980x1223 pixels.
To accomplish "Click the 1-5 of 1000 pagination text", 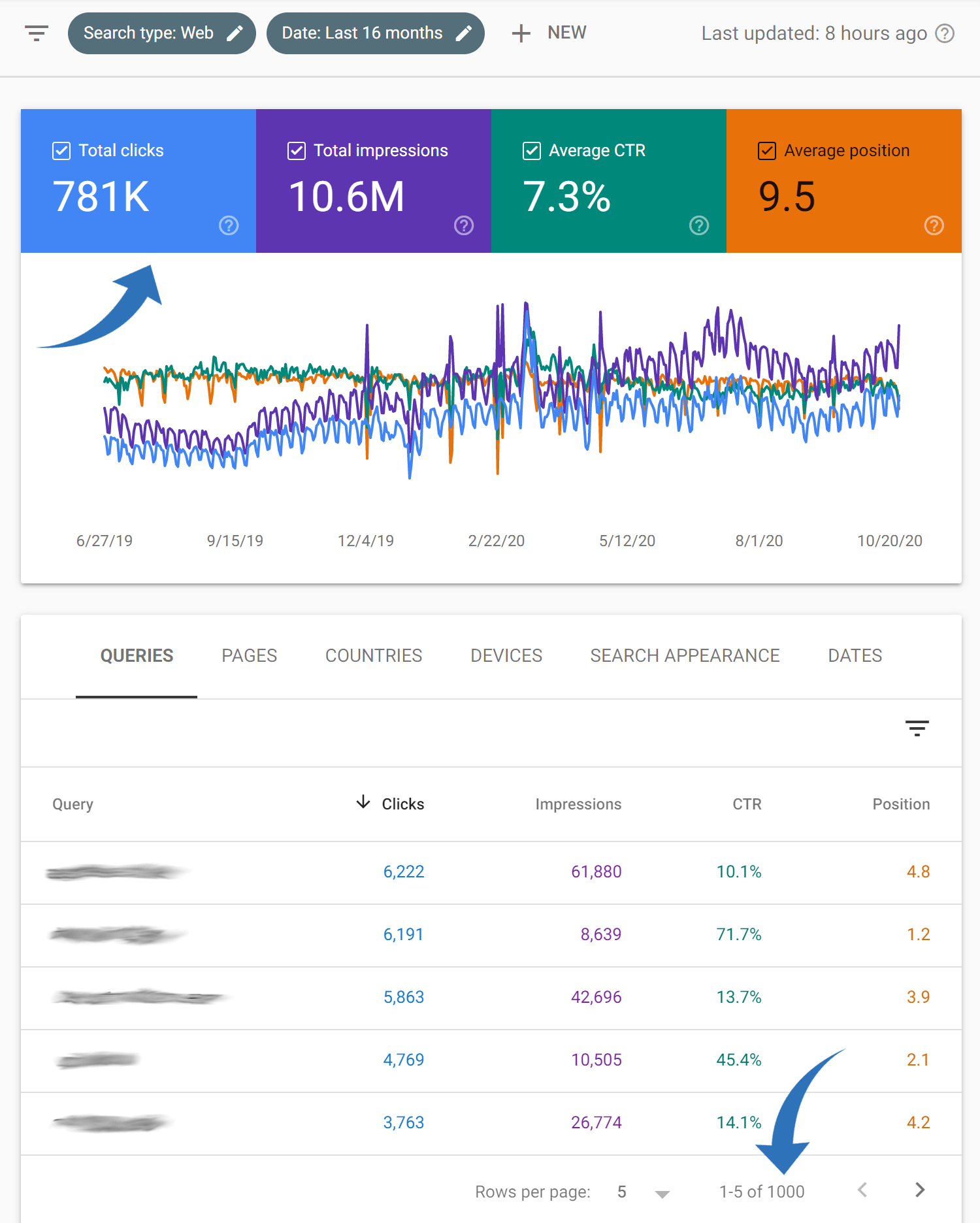I will pyautogui.click(x=762, y=1192).
